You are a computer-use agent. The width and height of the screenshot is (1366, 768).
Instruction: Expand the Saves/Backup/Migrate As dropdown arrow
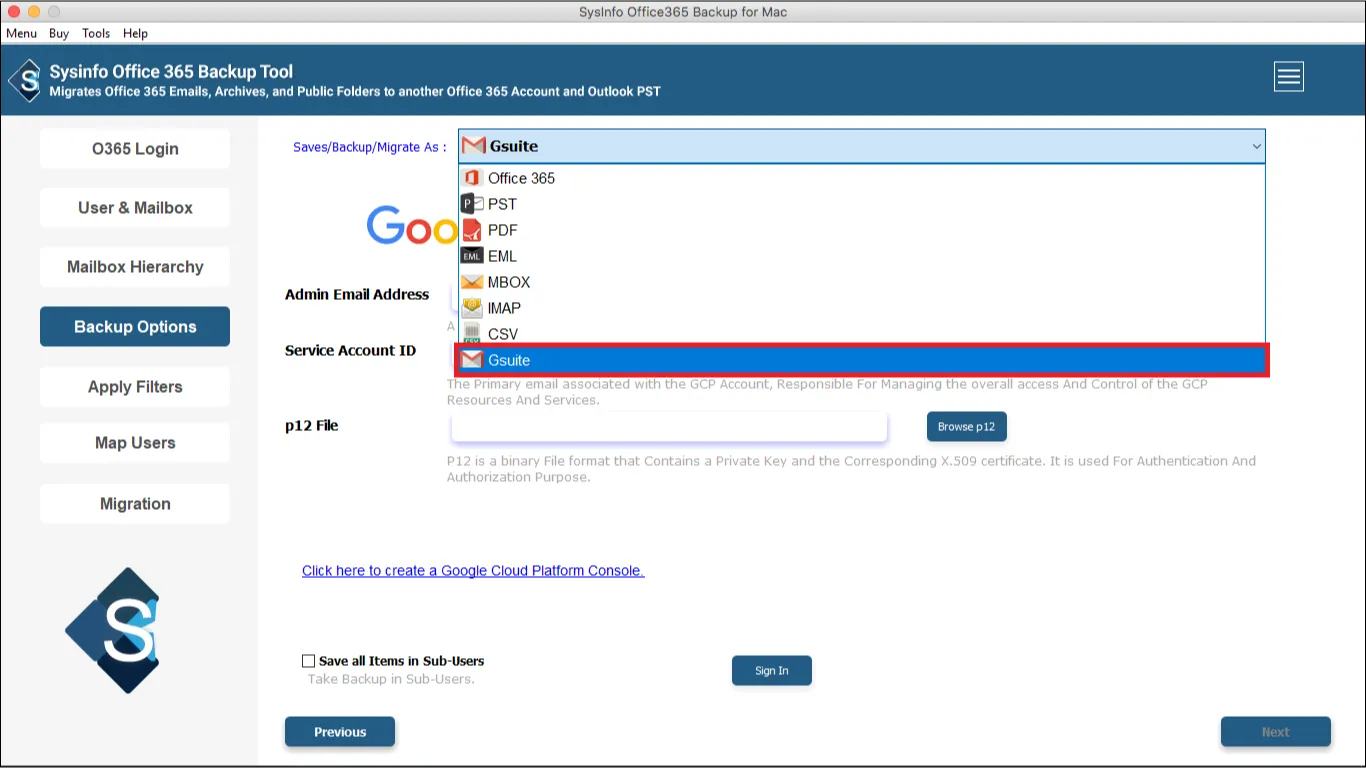pos(1256,146)
